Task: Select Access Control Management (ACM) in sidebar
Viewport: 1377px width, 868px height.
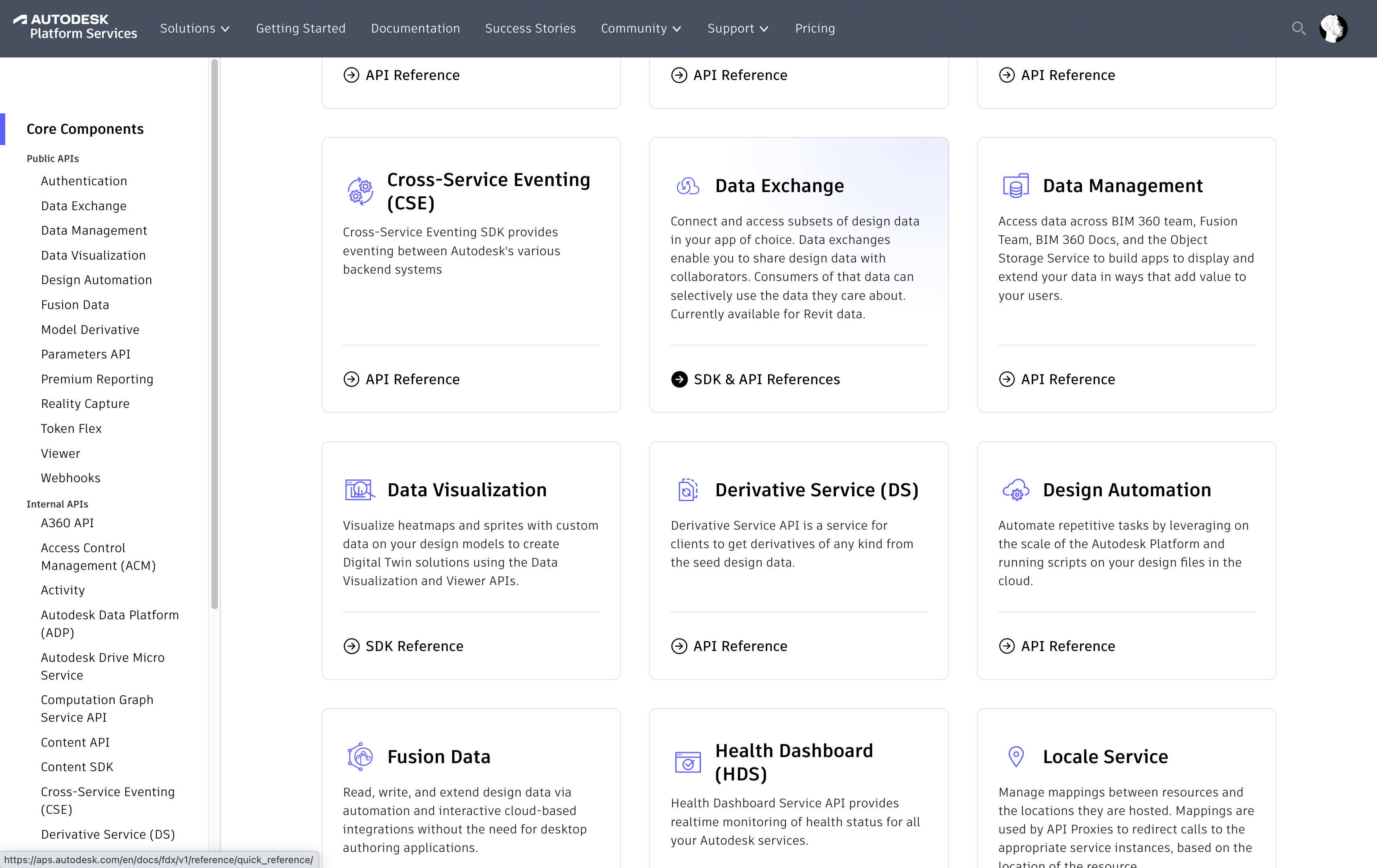Action: pos(98,557)
